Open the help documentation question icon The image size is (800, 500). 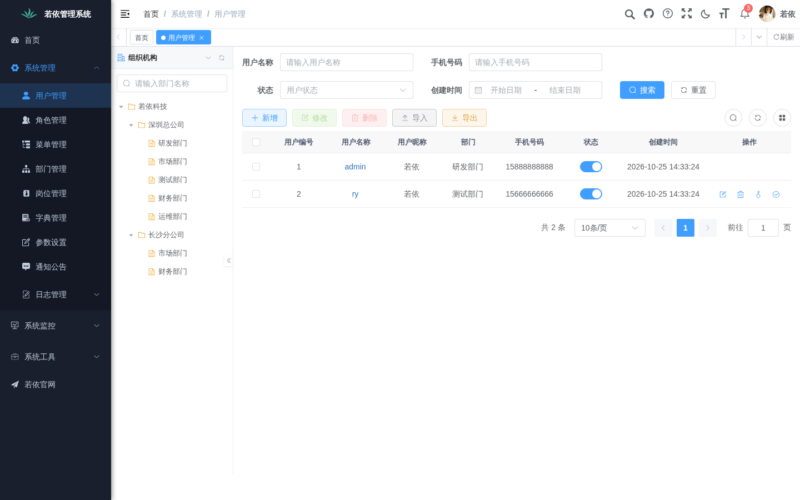pyautogui.click(x=667, y=14)
